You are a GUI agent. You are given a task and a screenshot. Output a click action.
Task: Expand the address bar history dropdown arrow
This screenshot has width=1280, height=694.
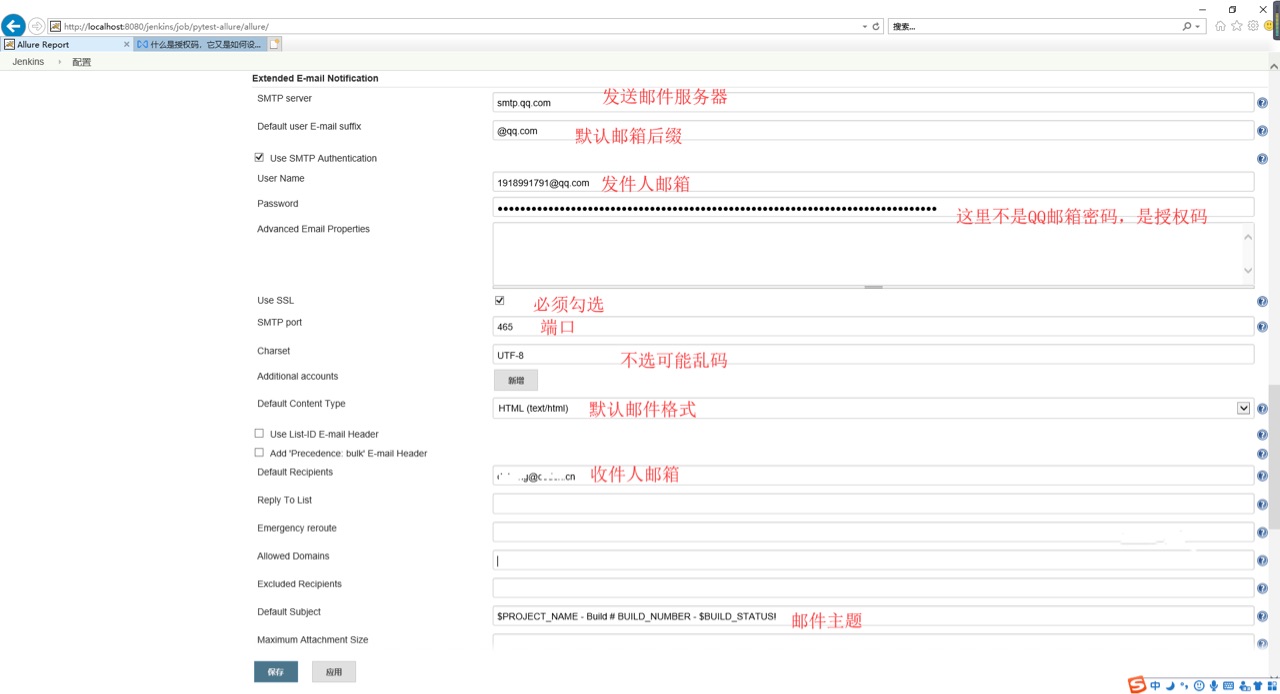865,27
